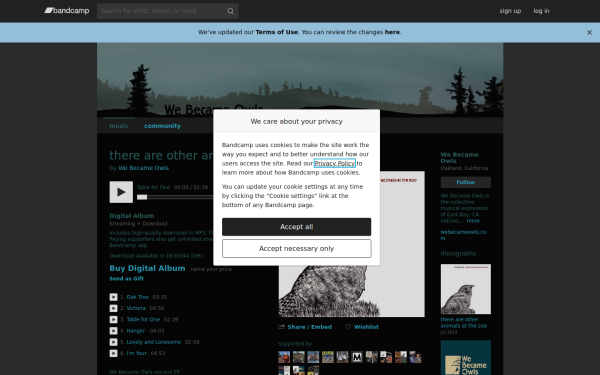Play track 5 Lovely and Lonesome
The image size is (600, 375).
coord(113,342)
